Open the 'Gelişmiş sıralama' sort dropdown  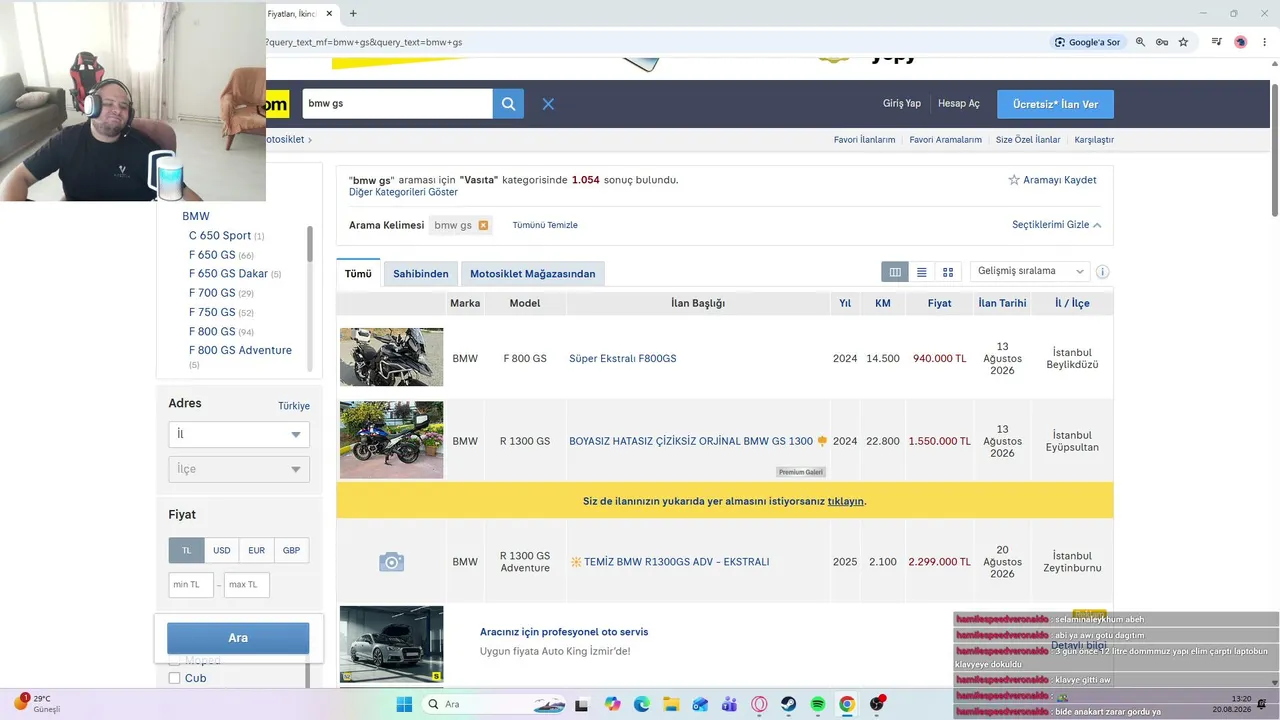tap(1030, 271)
